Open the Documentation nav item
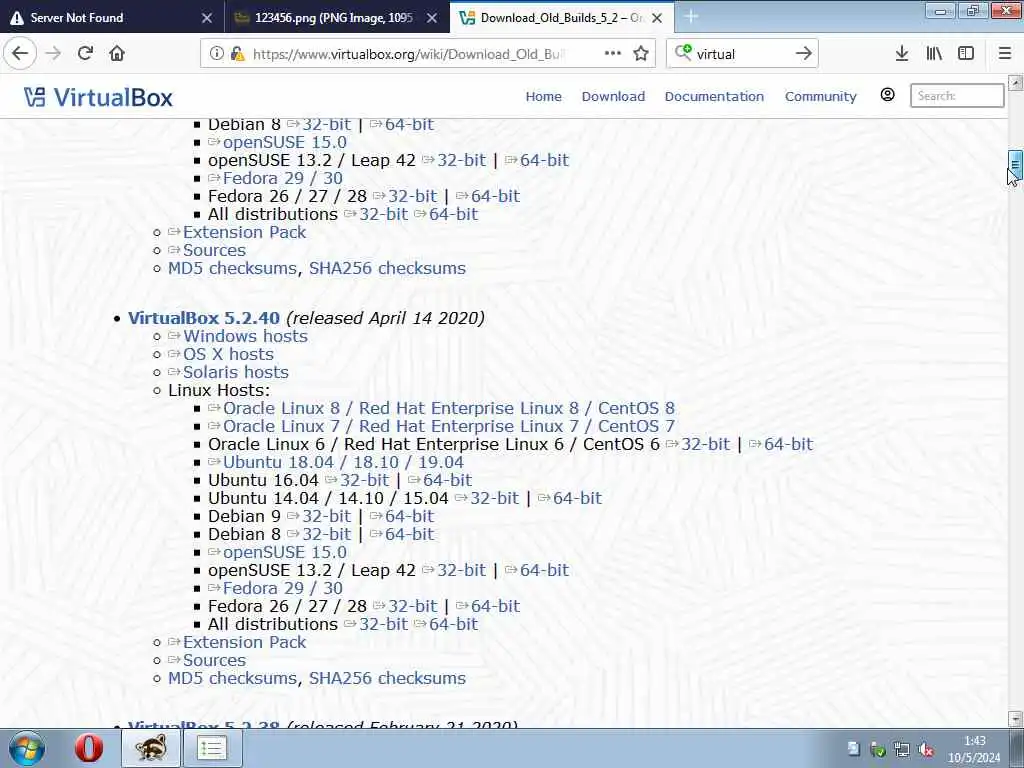 [x=714, y=97]
